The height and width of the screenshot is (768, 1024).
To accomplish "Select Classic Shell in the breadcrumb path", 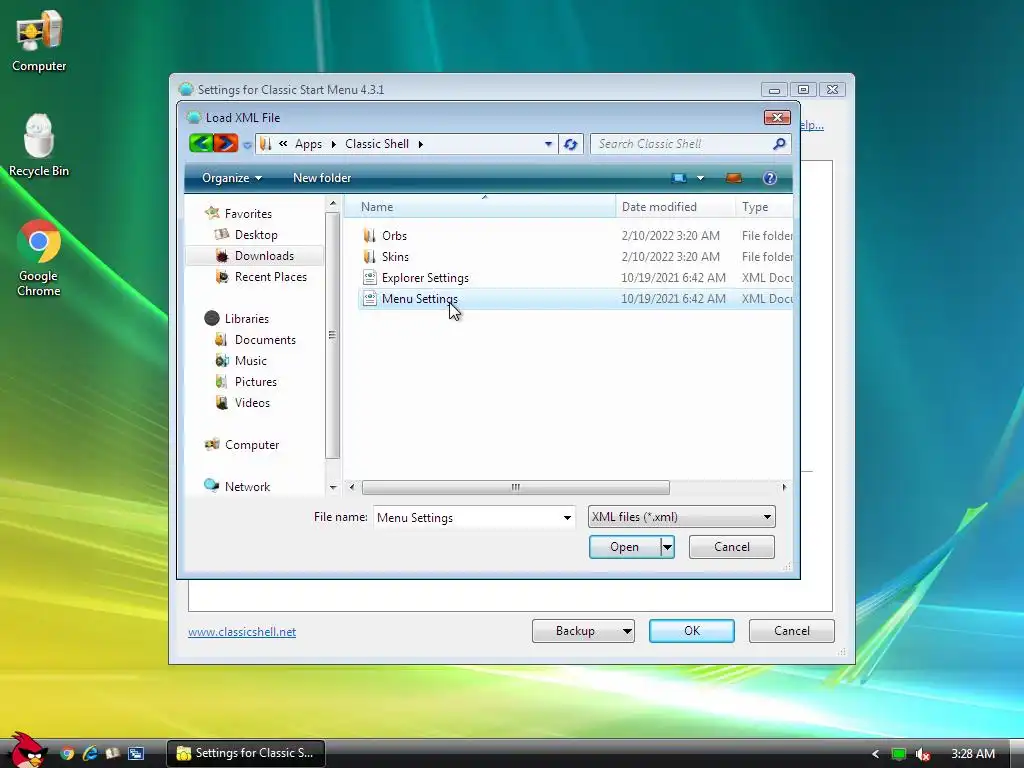I will [x=377, y=144].
